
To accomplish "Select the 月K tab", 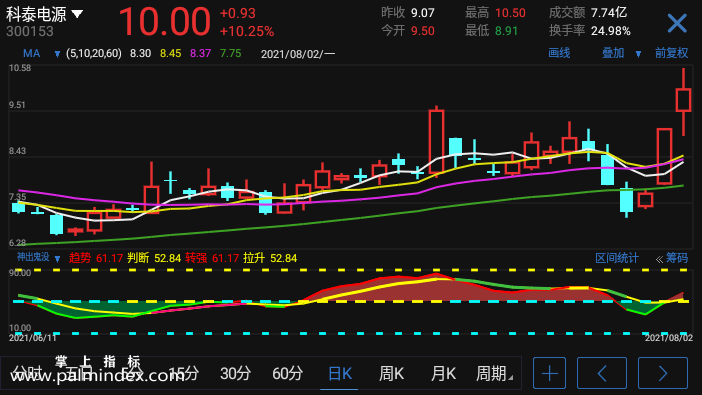I will coord(443,374).
